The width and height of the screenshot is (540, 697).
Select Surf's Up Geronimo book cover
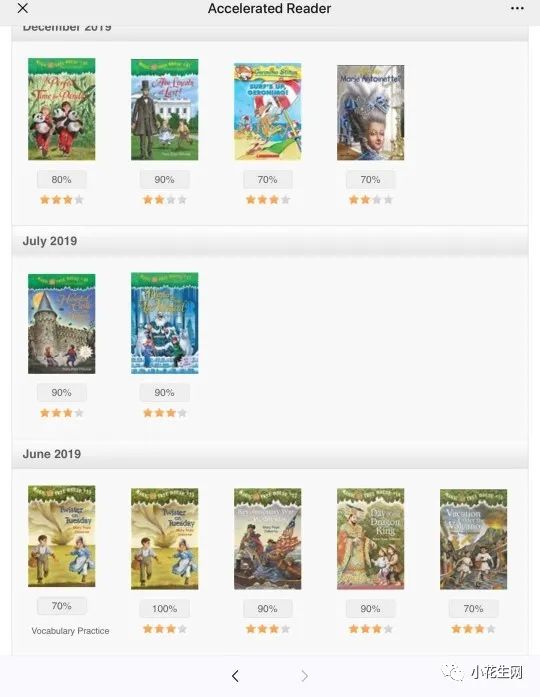coord(268,111)
